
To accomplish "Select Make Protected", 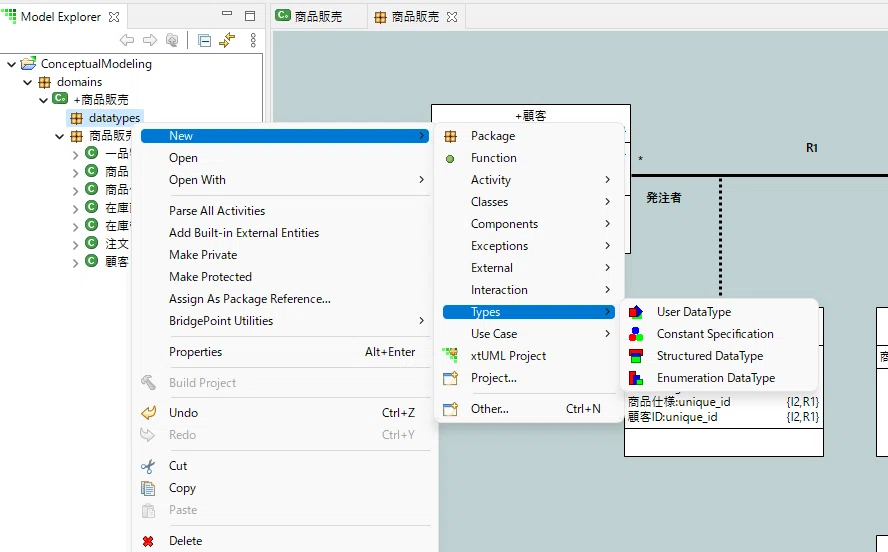I will 285,277.
